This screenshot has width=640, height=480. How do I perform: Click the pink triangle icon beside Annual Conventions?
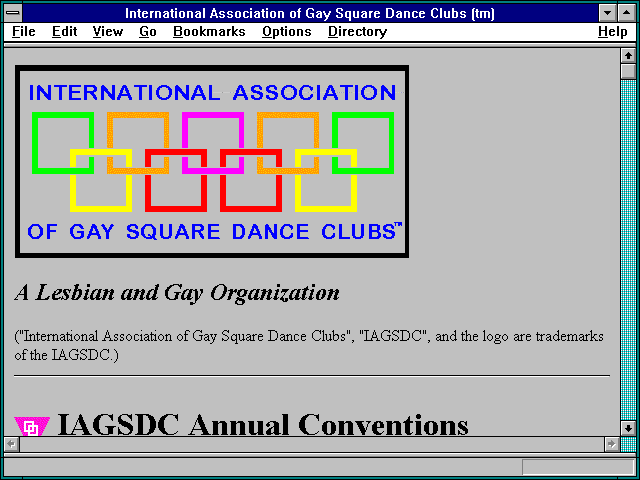click(31, 426)
